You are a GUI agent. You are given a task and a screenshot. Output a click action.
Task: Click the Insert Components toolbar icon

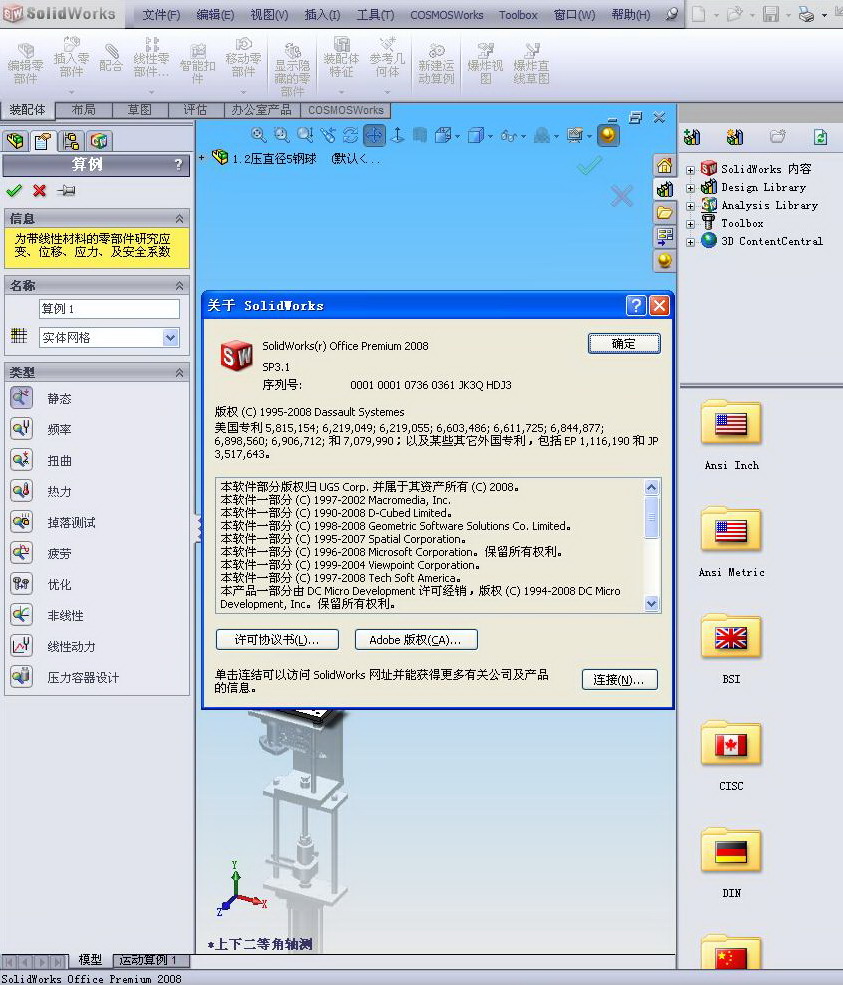click(x=71, y=58)
